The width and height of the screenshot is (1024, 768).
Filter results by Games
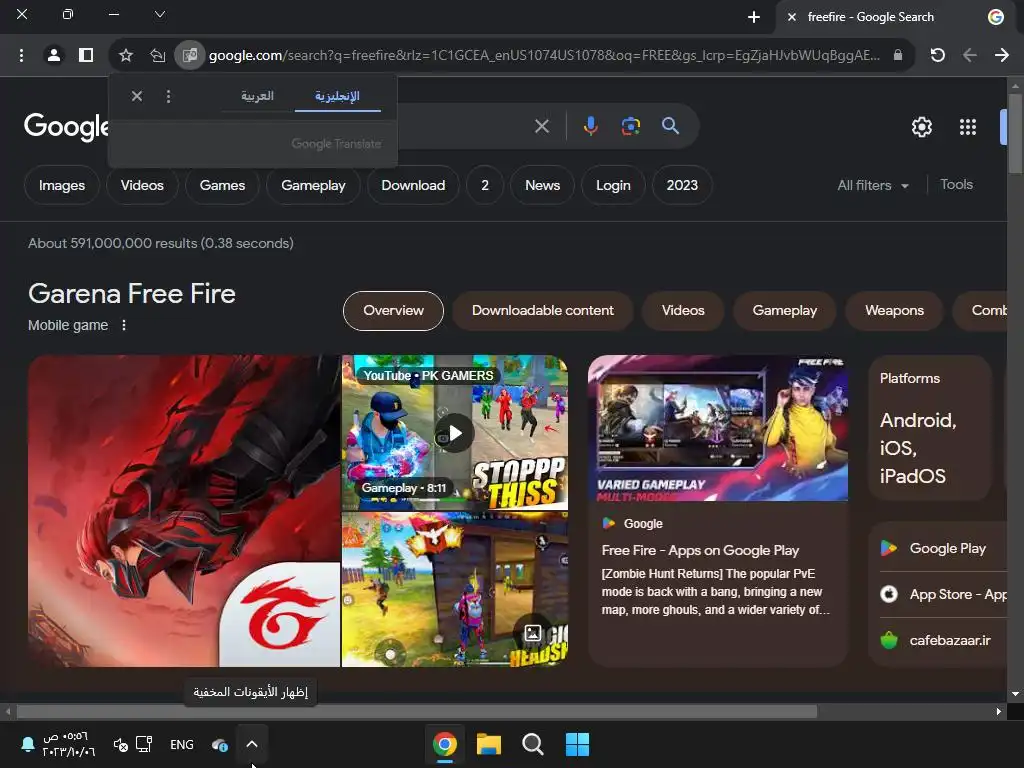[x=222, y=185]
